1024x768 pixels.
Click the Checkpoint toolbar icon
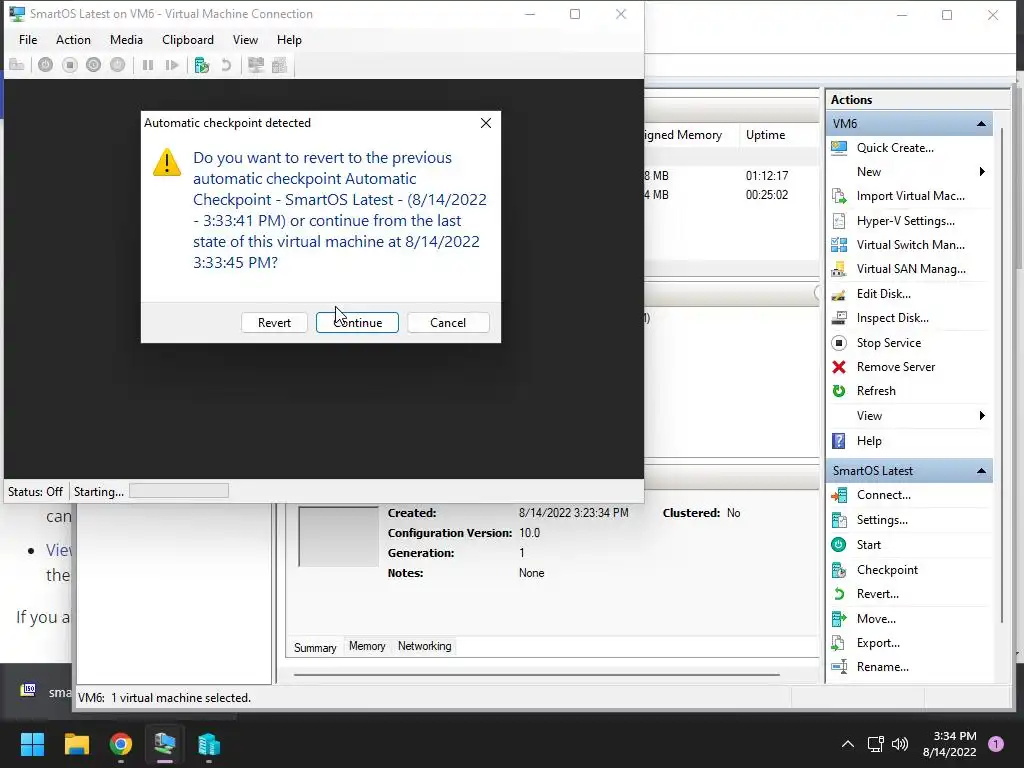tap(202, 65)
